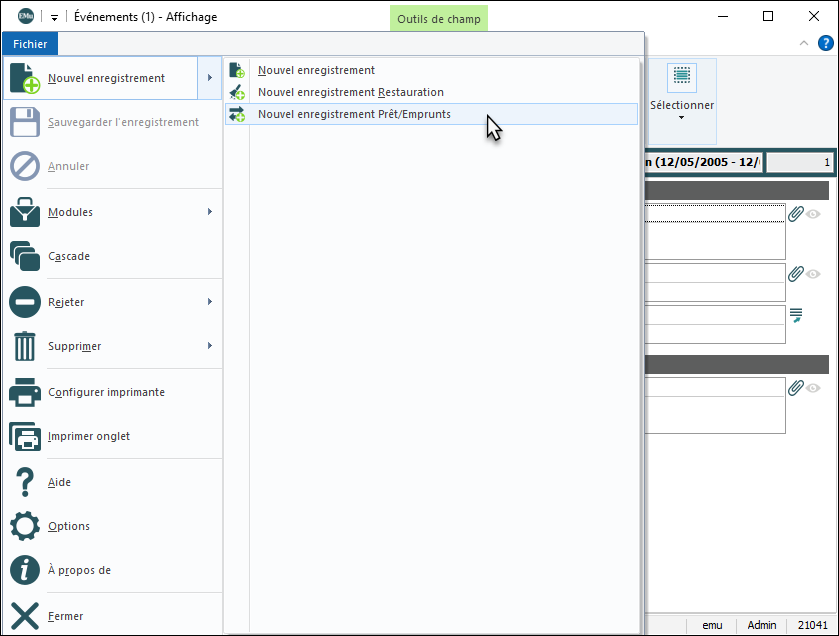The image size is (839, 636).
Task: Choose Nouvel enregistrement Prêt/Emprunts
Action: tap(354, 114)
